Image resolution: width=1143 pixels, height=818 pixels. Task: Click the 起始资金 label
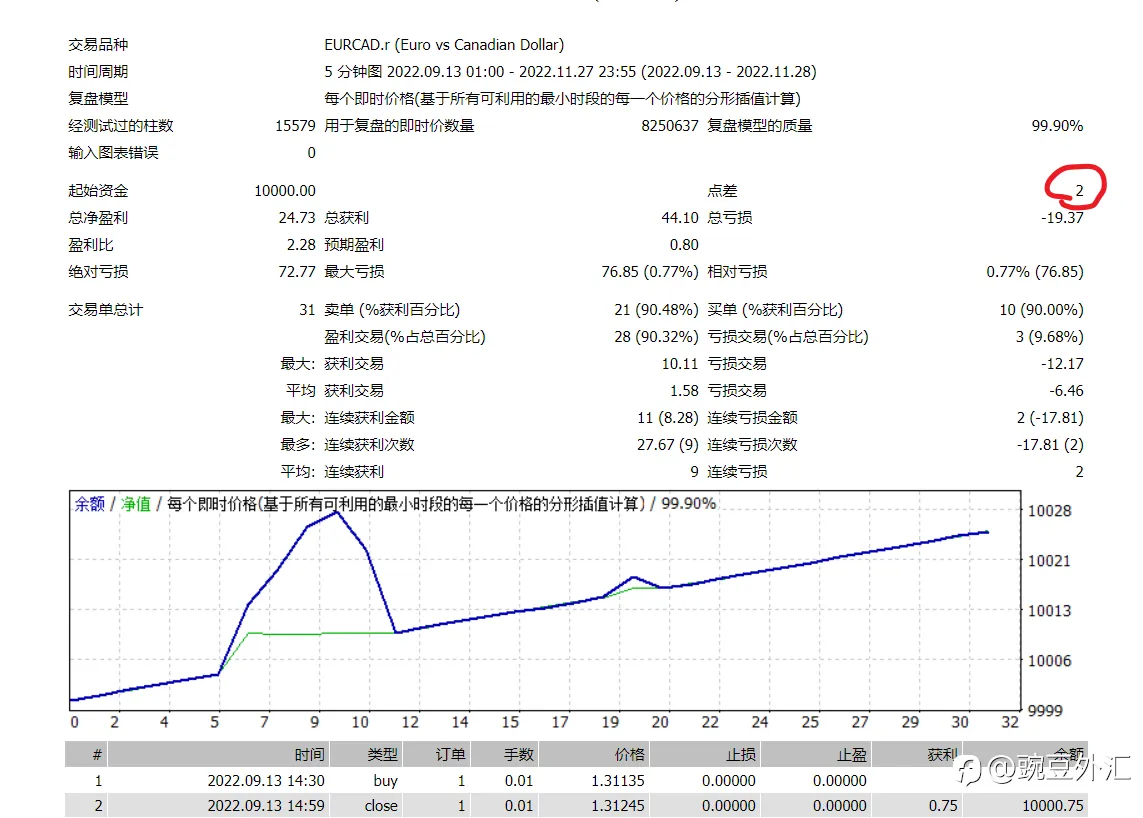98,190
